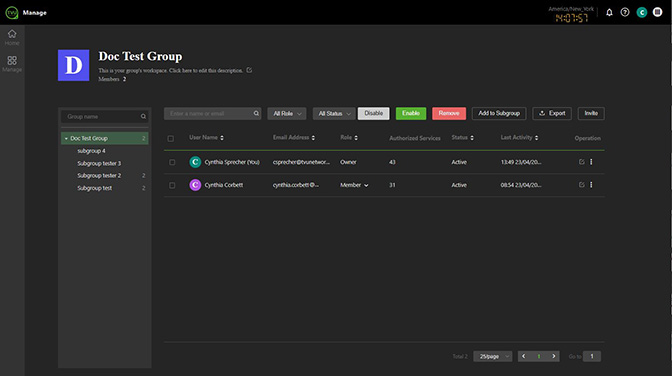
Task: Click search icon in Group name field
Action: point(143,116)
